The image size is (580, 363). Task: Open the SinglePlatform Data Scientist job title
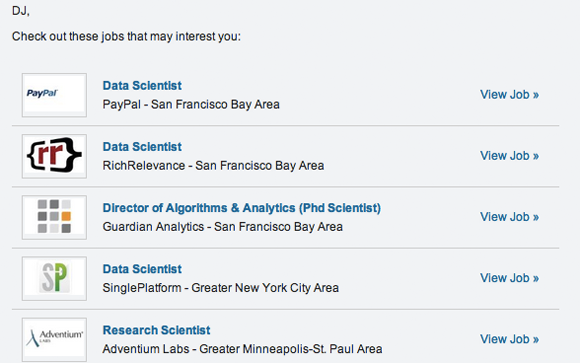click(x=142, y=269)
